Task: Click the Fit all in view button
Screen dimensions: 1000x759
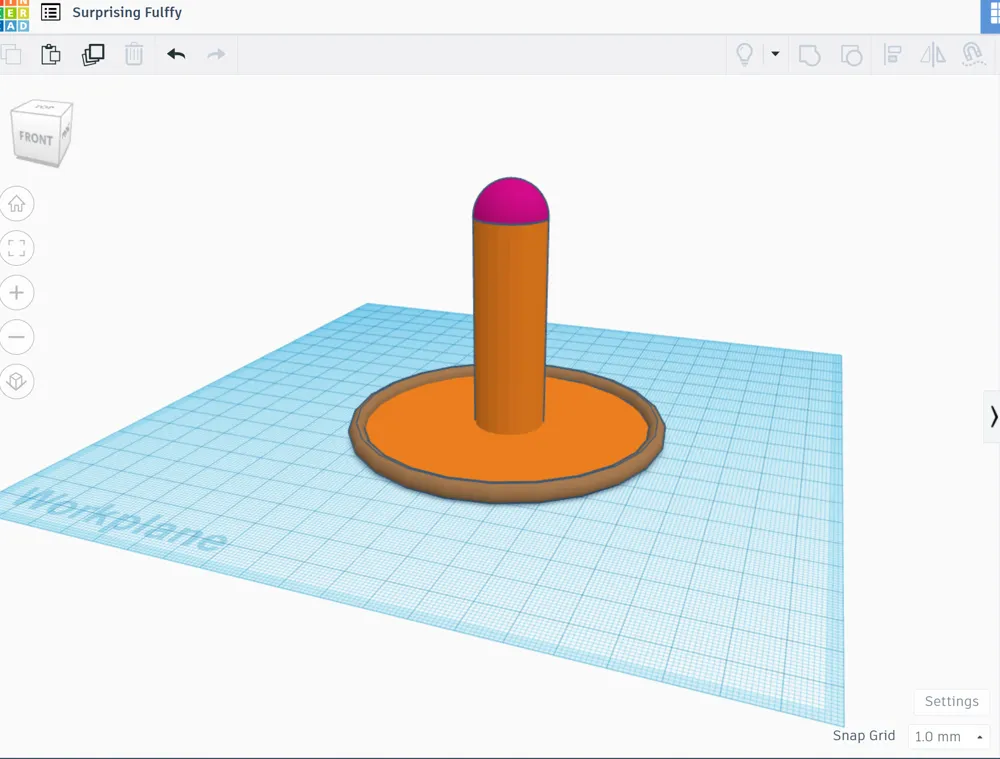Action: [17, 248]
